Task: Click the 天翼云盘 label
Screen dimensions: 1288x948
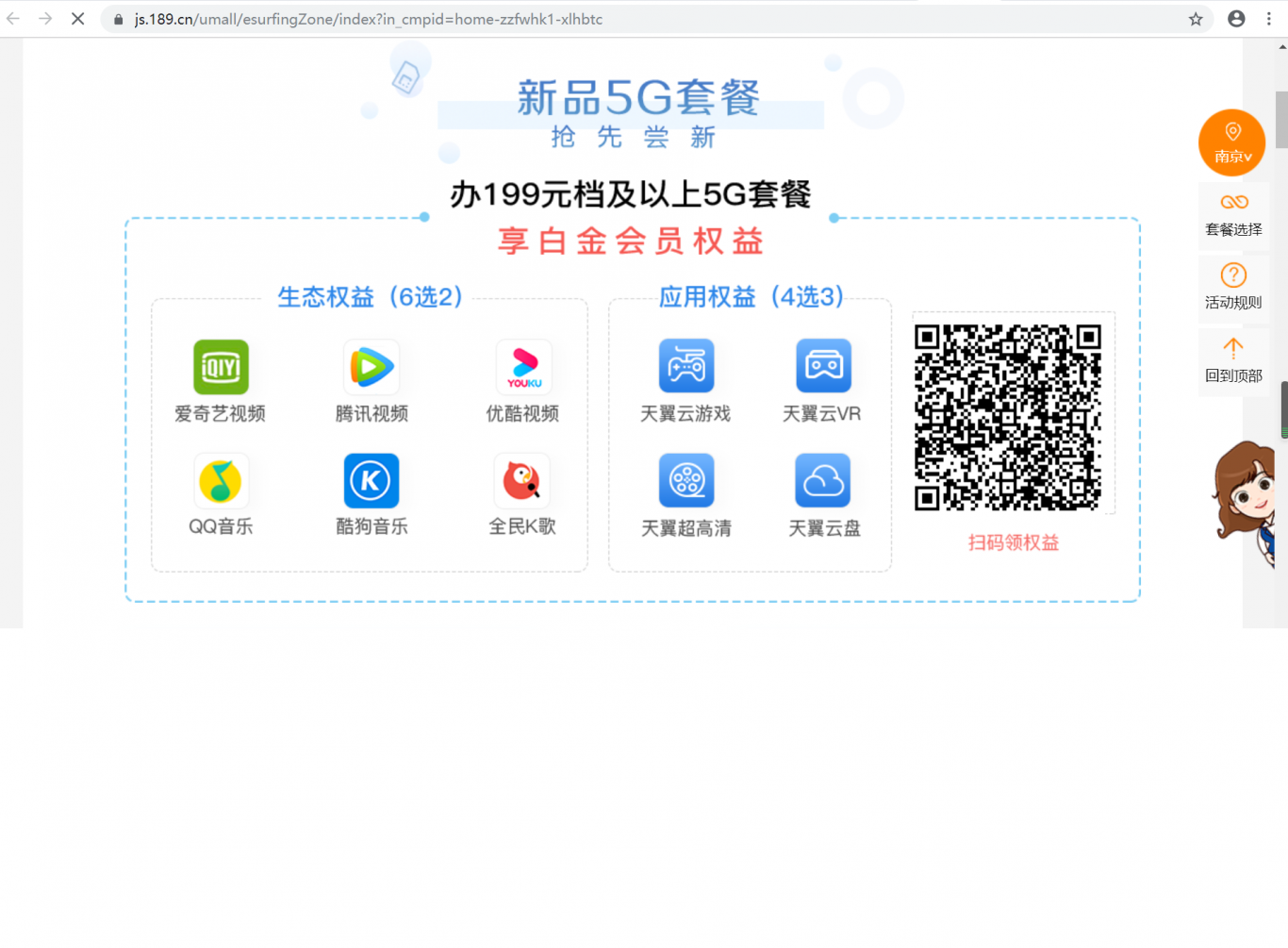Action: click(x=825, y=528)
